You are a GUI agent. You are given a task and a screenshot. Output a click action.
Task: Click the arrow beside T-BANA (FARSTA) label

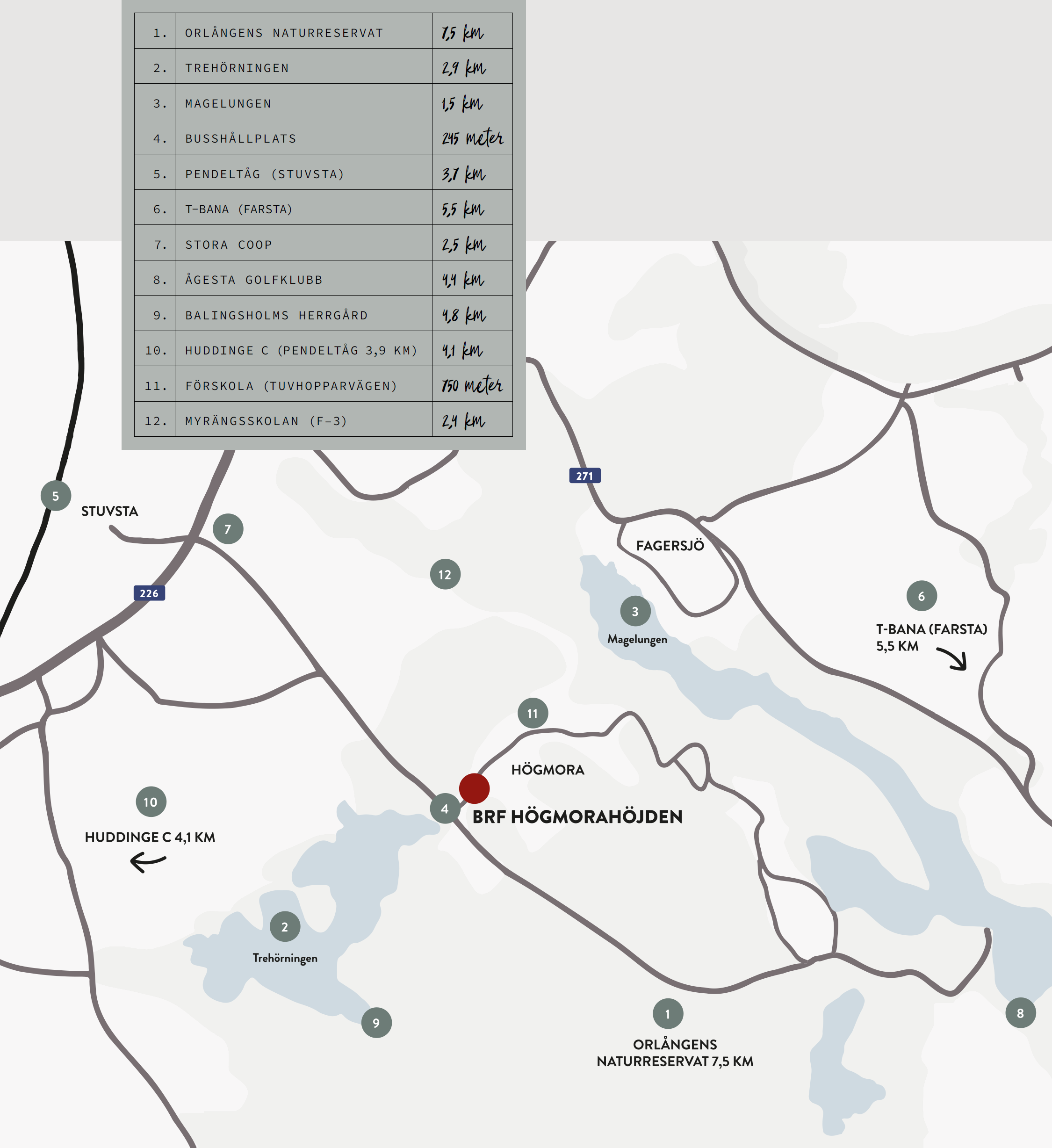tap(952, 658)
